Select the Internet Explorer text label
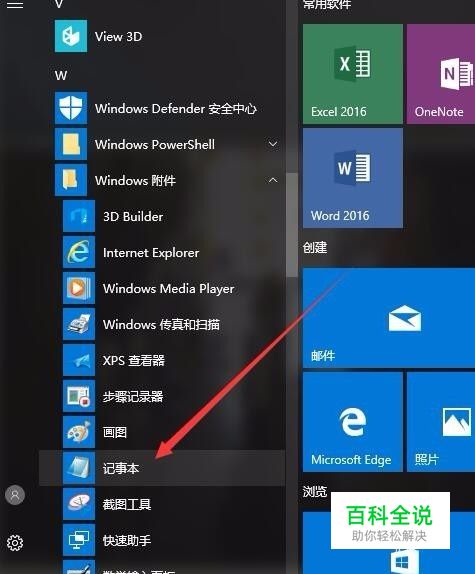Image resolution: width=475 pixels, height=574 pixels. (151, 253)
